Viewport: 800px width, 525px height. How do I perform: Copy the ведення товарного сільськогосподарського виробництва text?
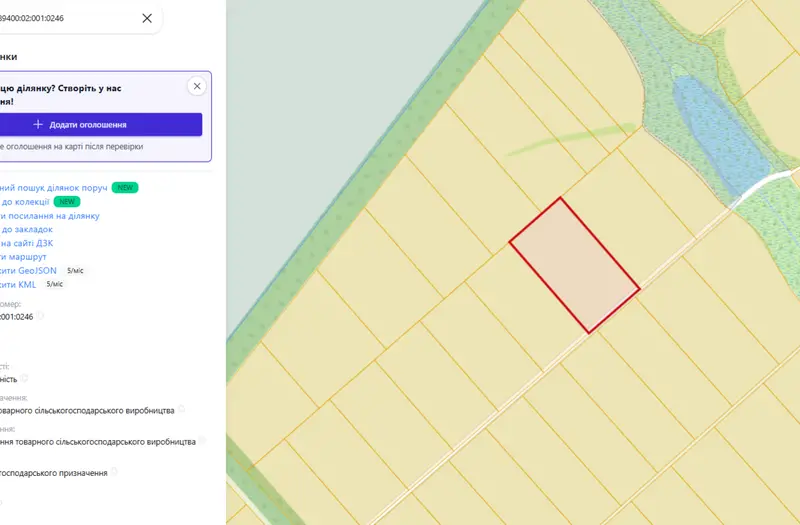pyautogui.click(x=203, y=440)
